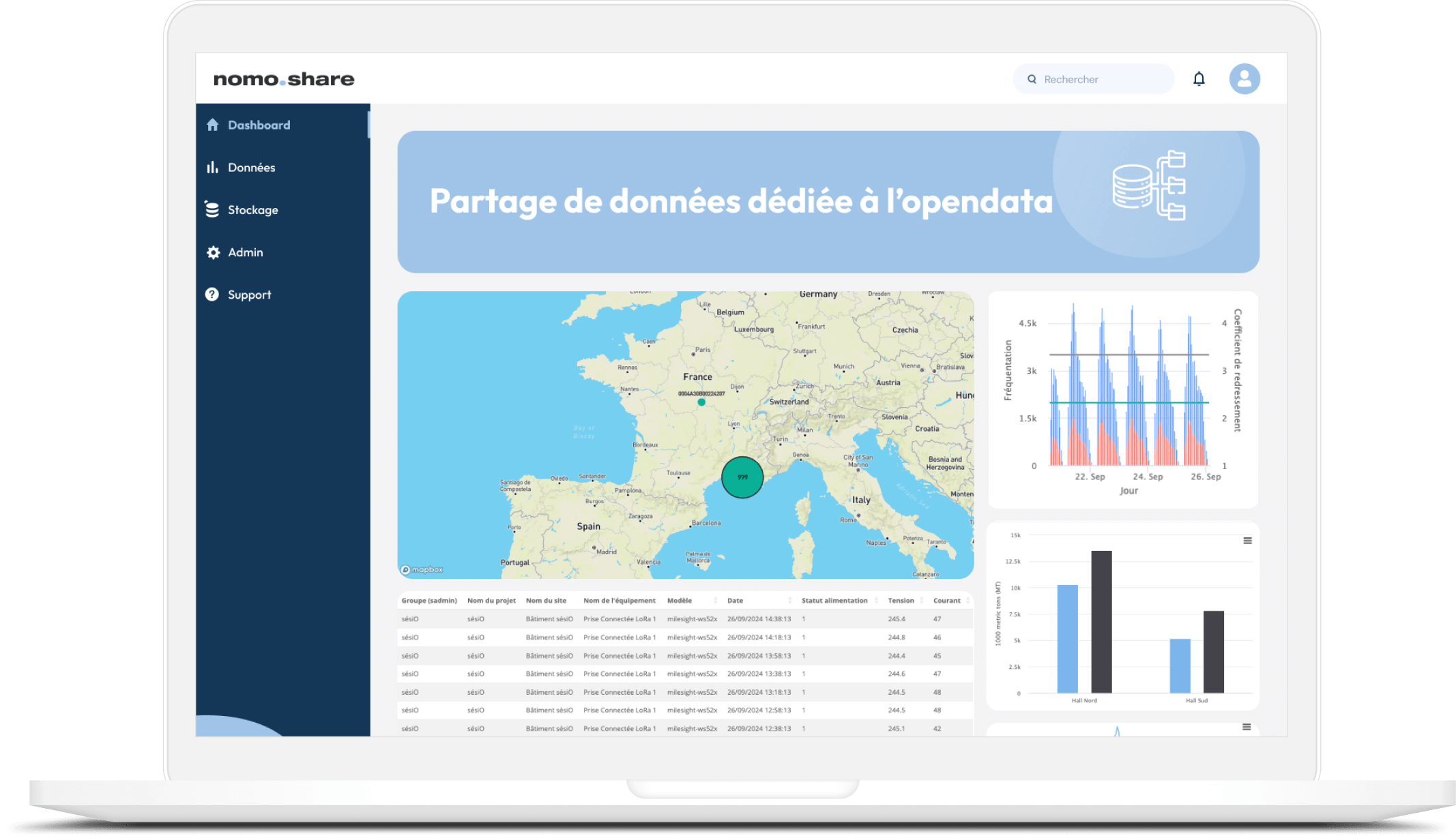This screenshot has width=1456, height=836.
Task: Open Hall Nord chart hamburger menu
Action: point(1247,541)
